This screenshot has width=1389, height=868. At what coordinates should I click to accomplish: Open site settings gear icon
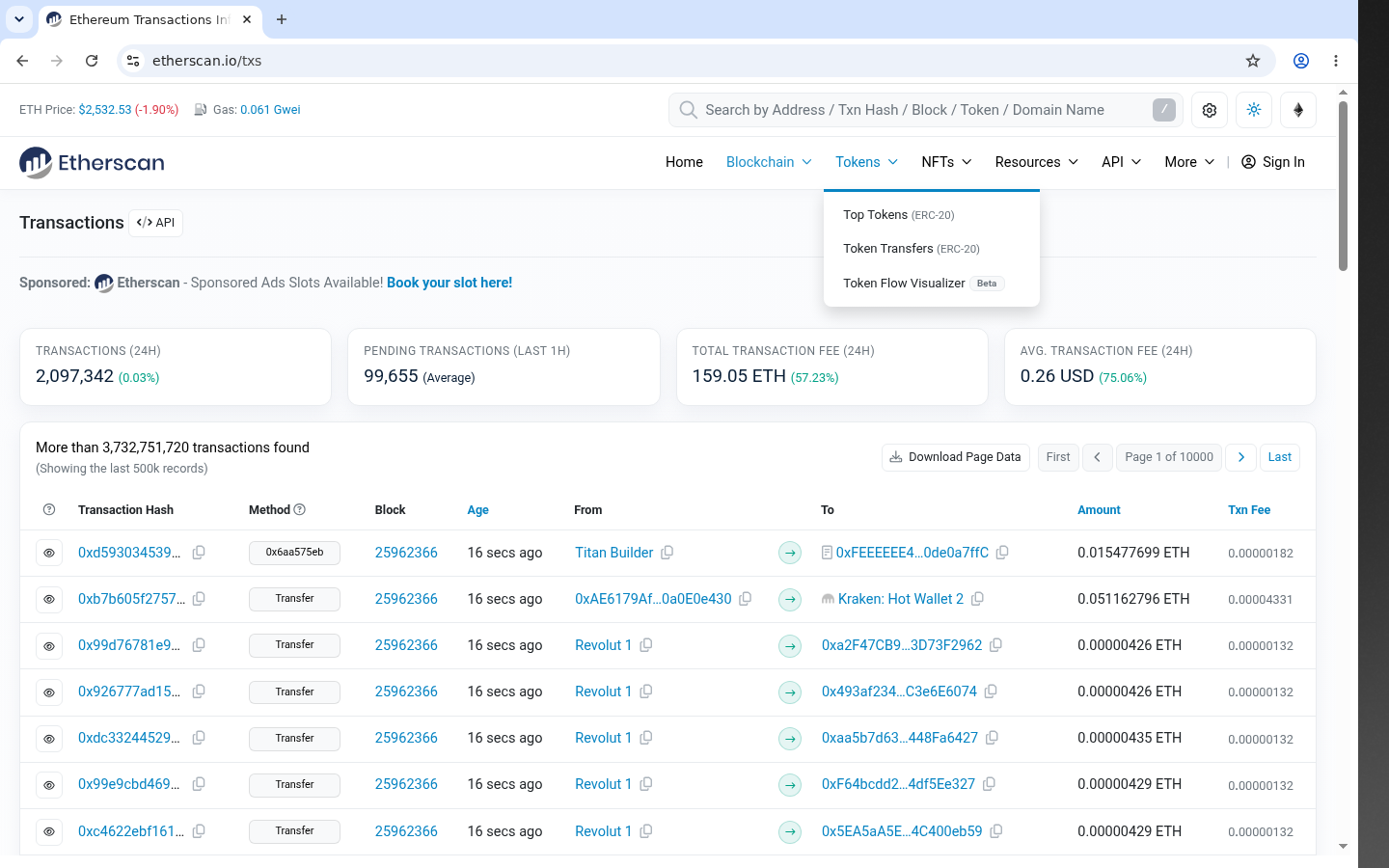[1210, 110]
